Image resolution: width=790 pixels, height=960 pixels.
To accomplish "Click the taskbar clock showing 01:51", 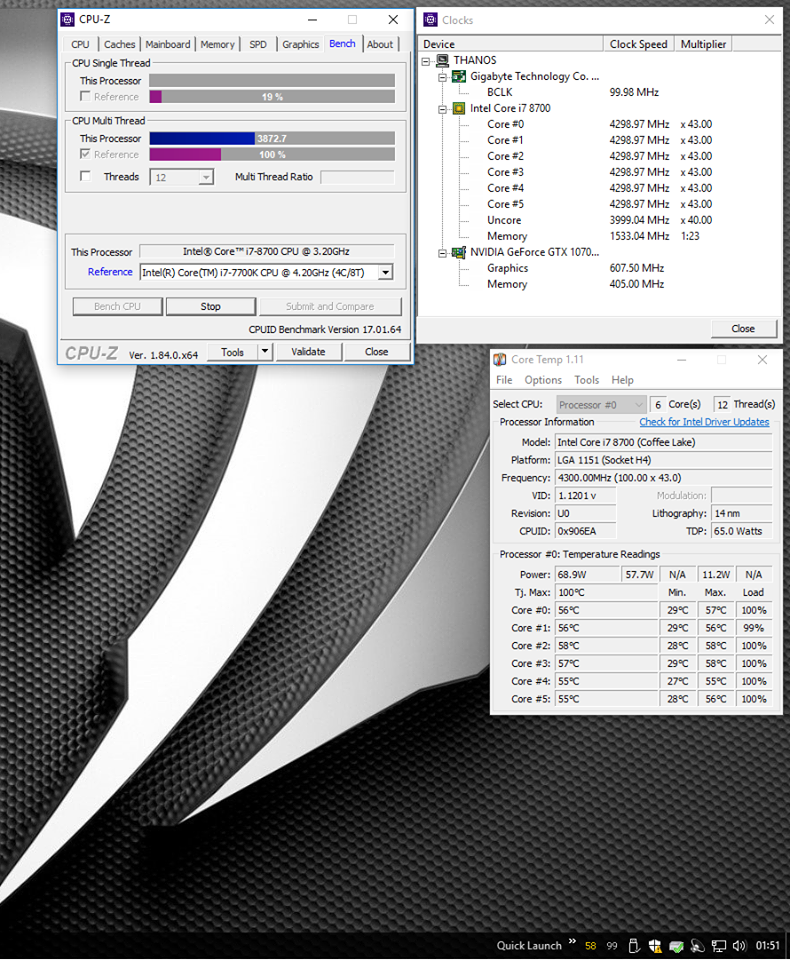I will click(768, 946).
